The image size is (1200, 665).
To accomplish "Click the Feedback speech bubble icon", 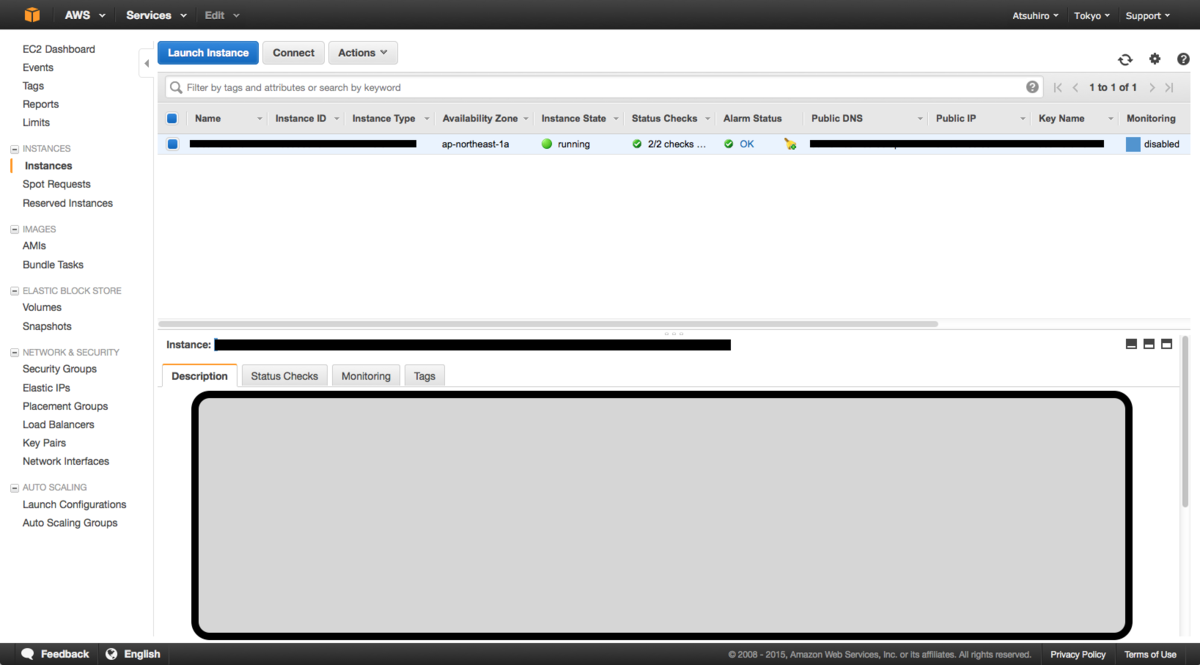I will (x=28, y=654).
